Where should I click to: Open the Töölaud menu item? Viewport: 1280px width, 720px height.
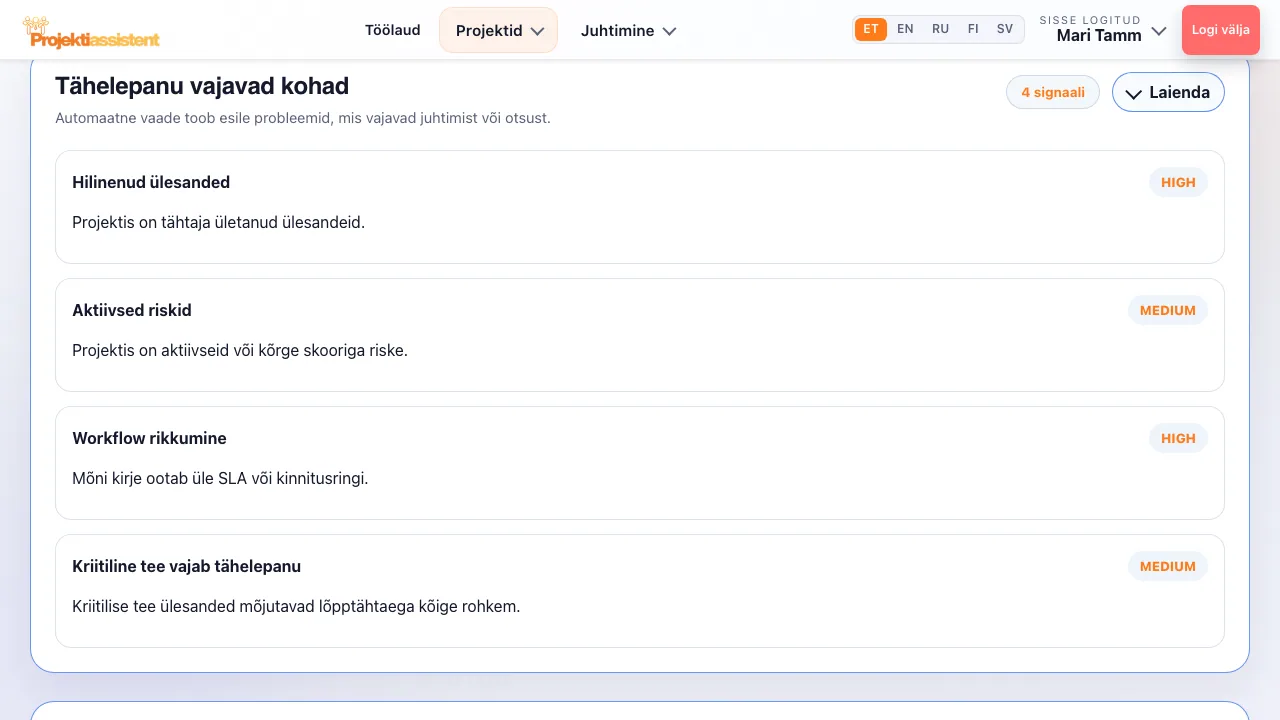point(392,30)
